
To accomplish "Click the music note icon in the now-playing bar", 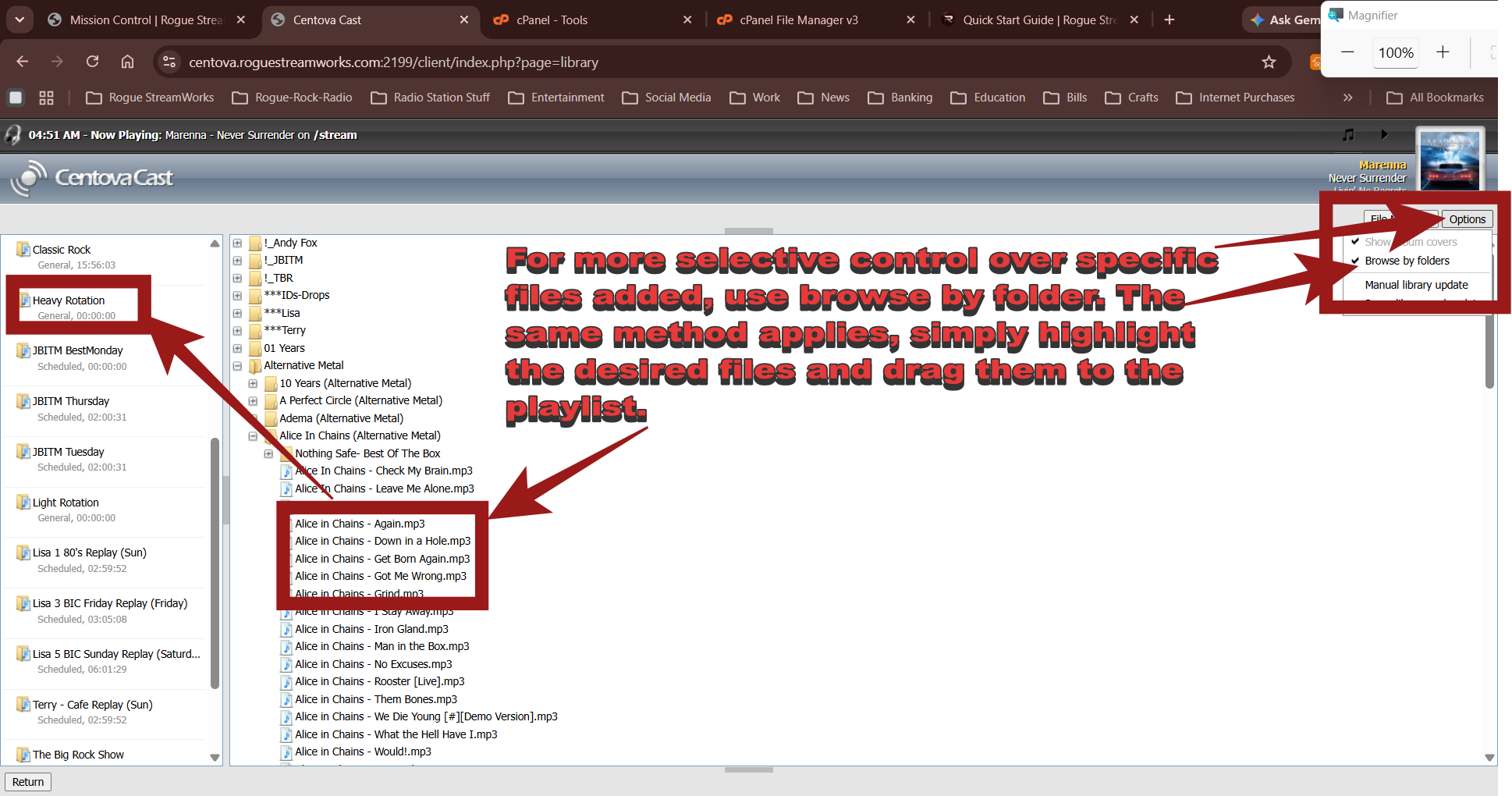I will point(1348,135).
